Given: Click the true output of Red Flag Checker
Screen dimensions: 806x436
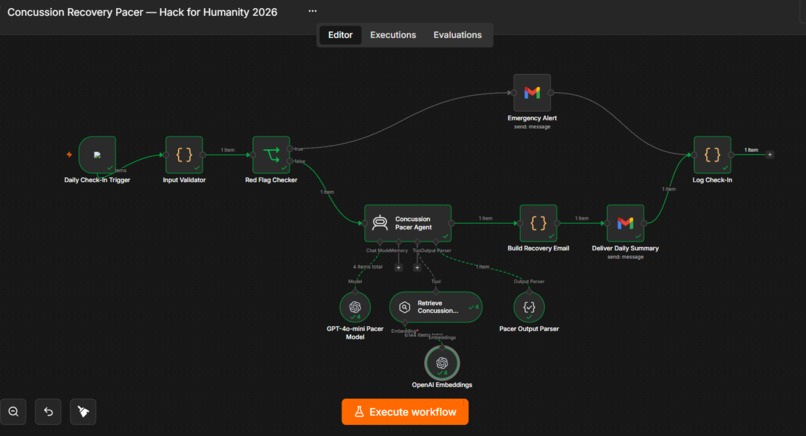Looking at the screenshot, I should [290, 149].
